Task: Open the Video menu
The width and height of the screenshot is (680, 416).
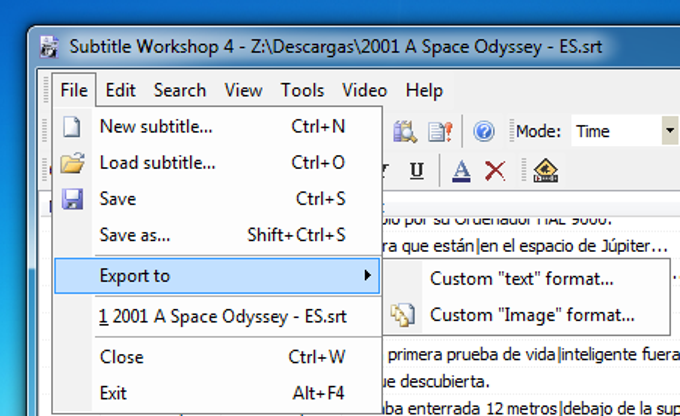Action: point(364,90)
